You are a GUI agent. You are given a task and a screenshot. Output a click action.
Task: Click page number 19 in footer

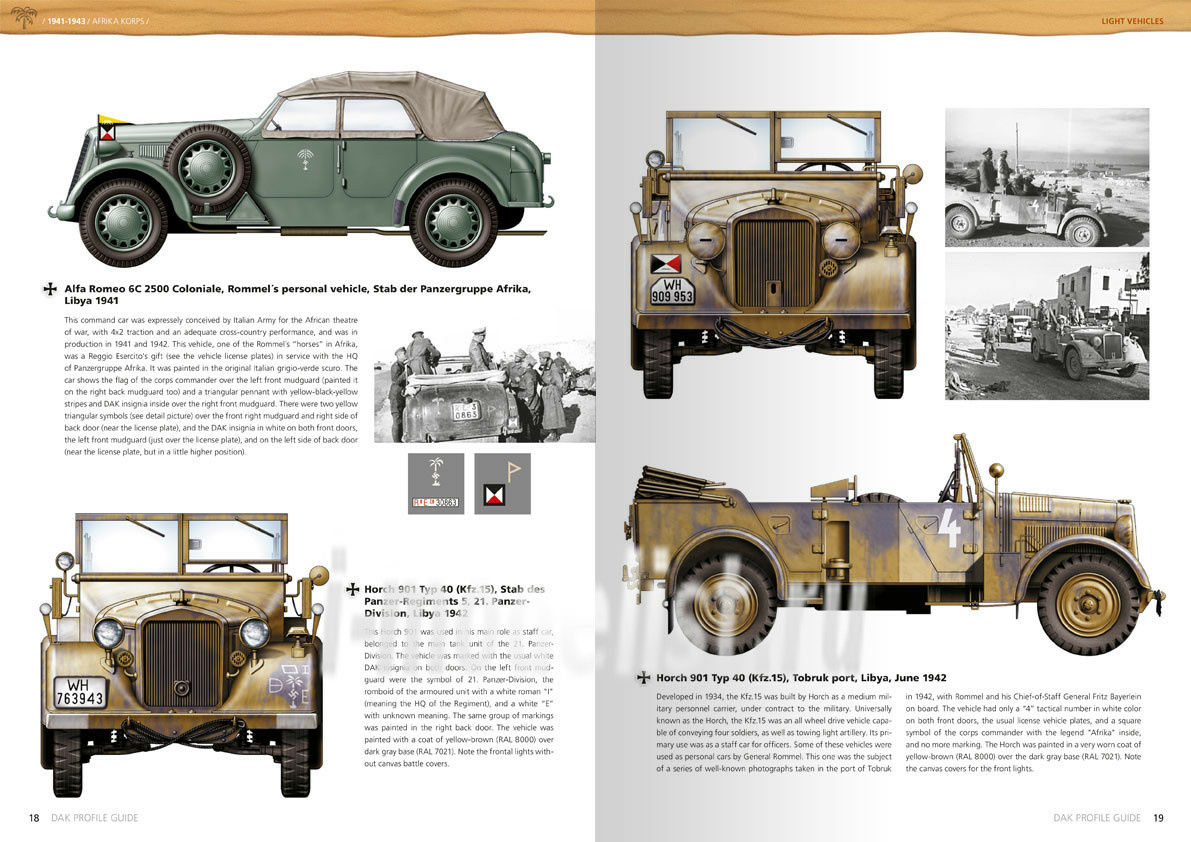click(x=1158, y=817)
